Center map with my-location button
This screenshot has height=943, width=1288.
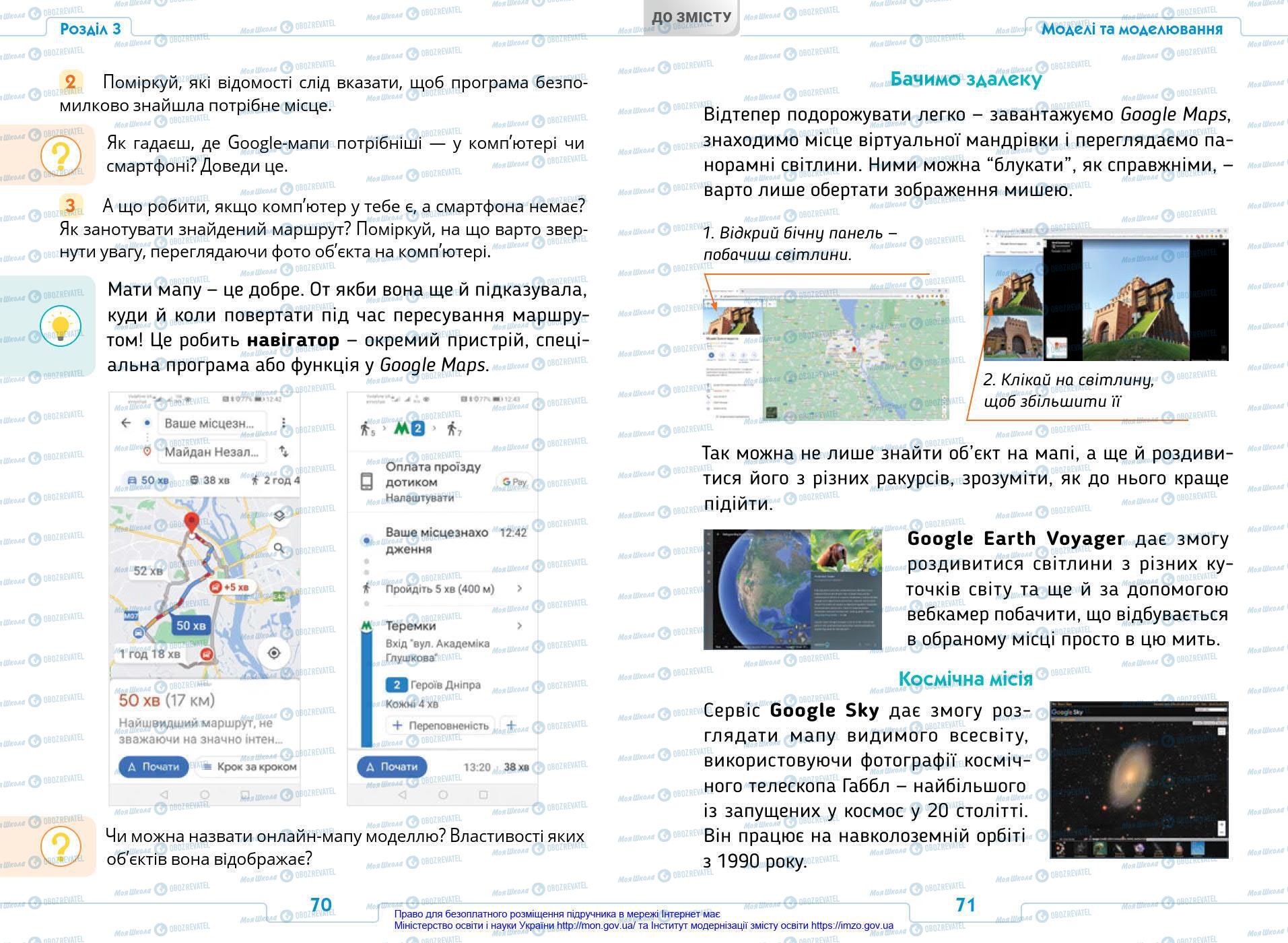pos(274,653)
